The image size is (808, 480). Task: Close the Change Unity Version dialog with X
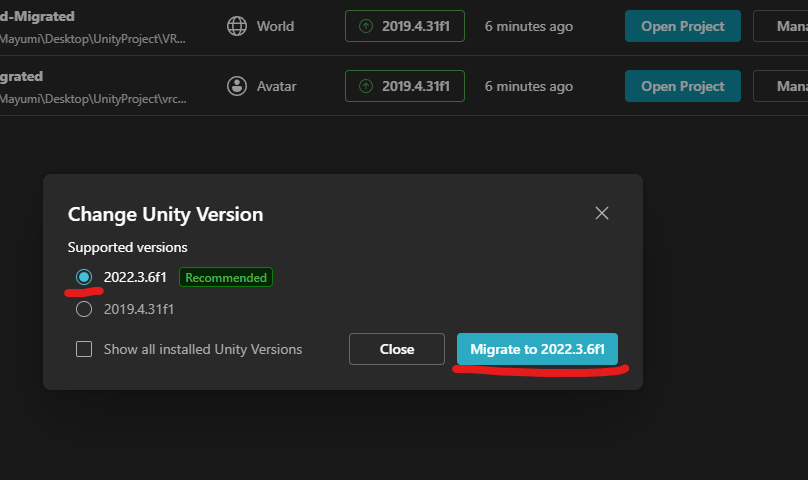(602, 213)
